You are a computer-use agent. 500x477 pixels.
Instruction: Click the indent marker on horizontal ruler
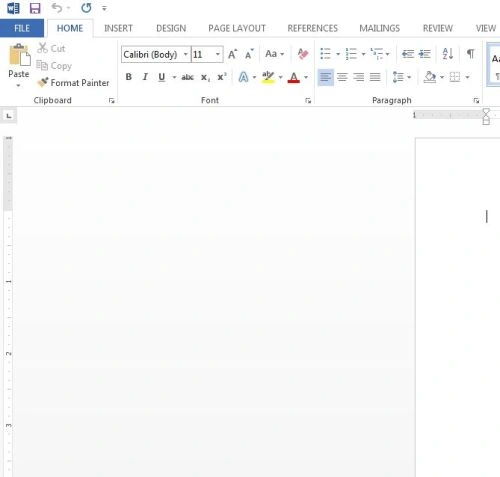[x=486, y=116]
